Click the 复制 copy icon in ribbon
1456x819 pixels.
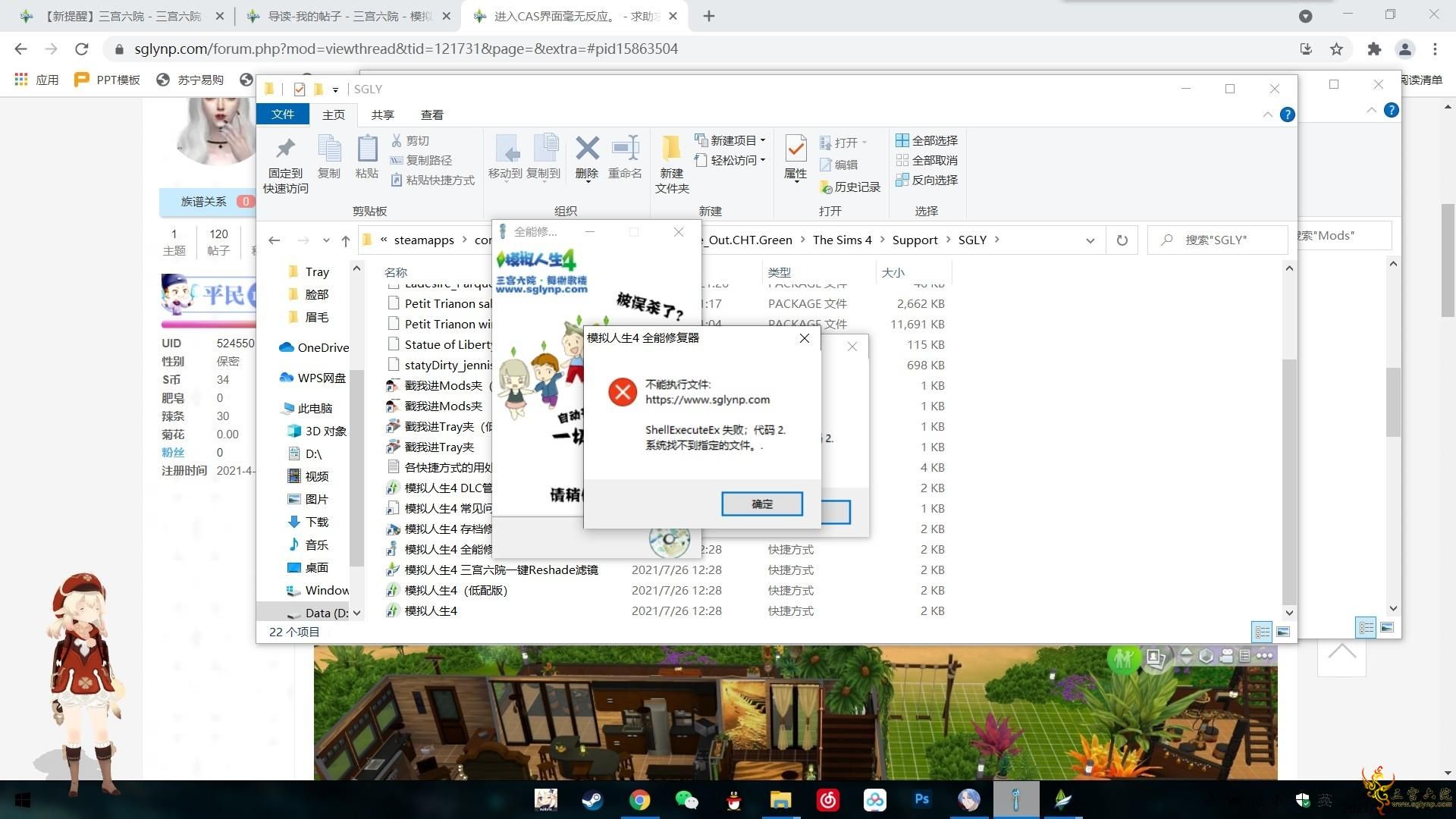(x=329, y=149)
